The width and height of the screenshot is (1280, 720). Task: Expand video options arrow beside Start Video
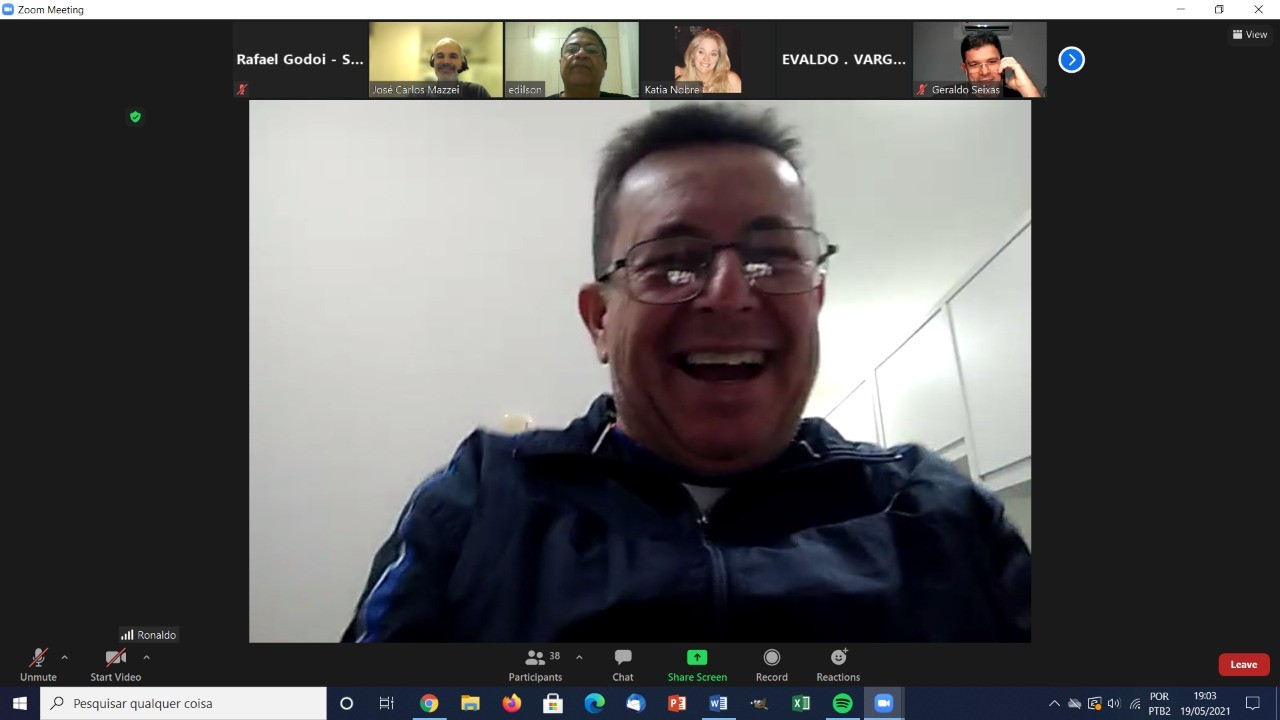pos(146,657)
